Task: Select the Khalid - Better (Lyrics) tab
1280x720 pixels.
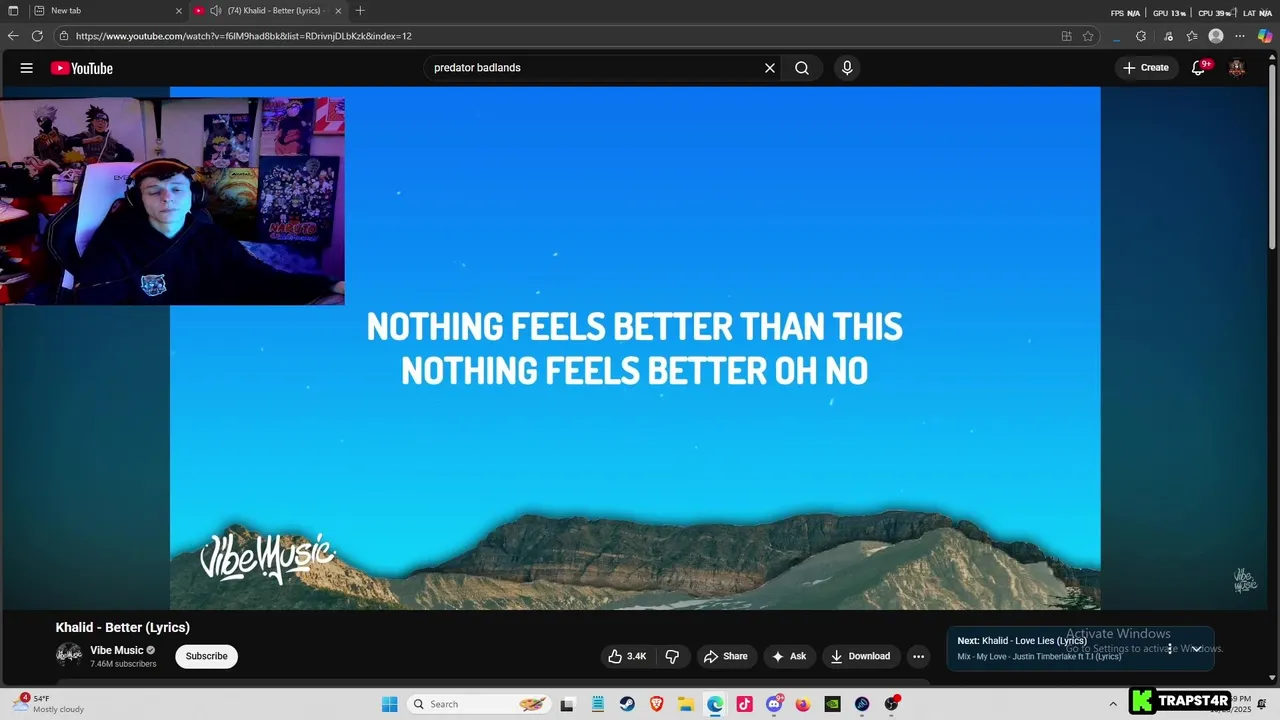Action: (267, 11)
